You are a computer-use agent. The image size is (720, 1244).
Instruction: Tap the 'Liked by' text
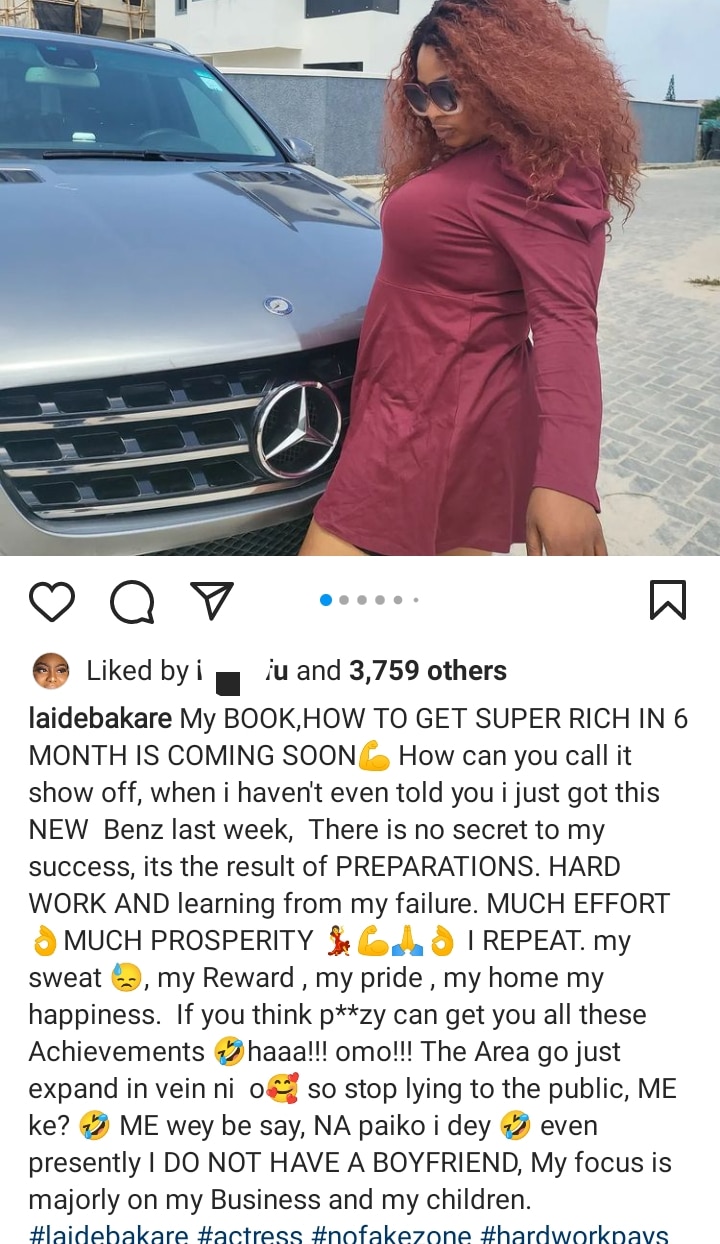tap(137, 671)
